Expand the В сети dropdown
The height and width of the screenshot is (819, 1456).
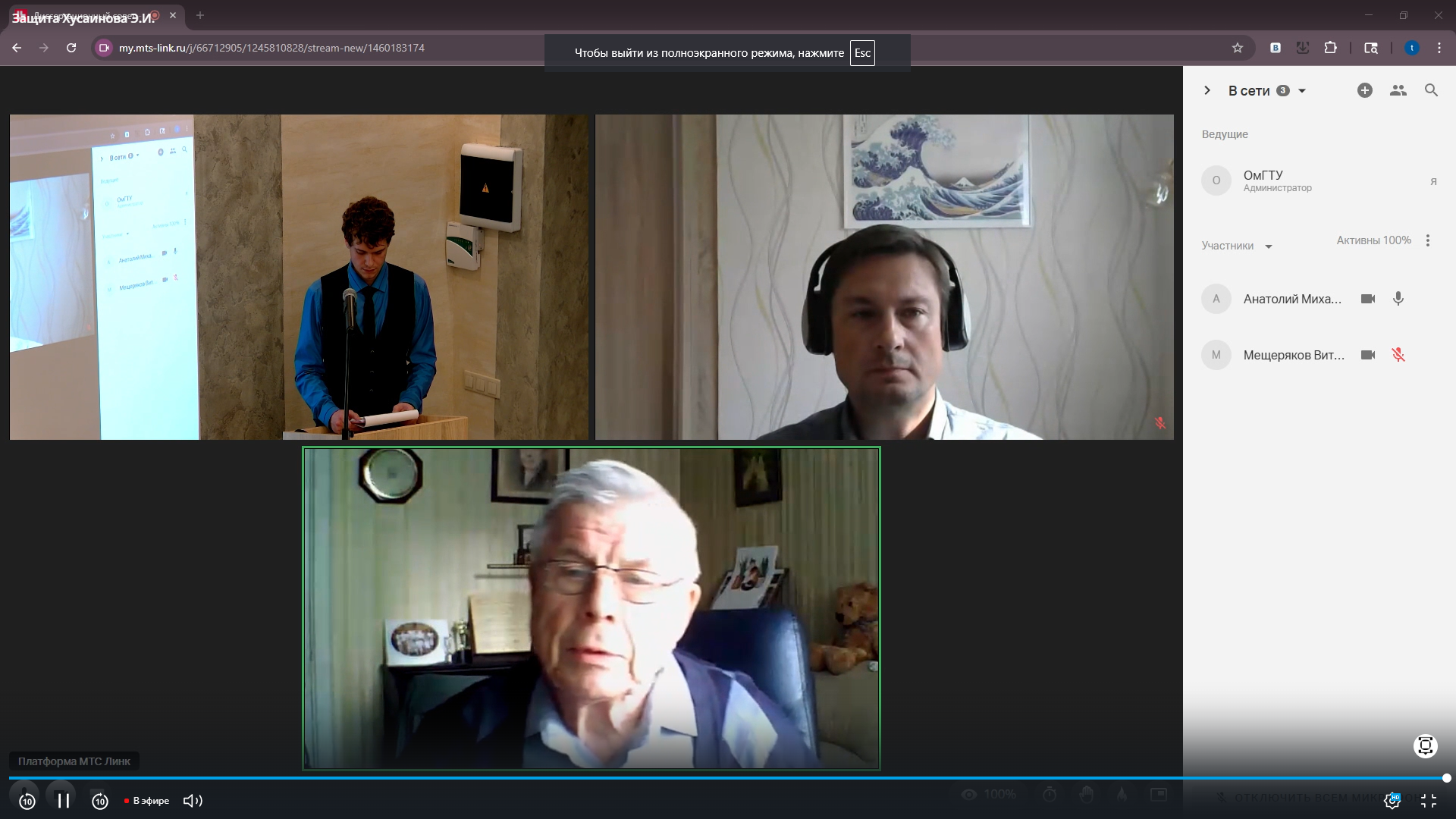tap(1302, 91)
